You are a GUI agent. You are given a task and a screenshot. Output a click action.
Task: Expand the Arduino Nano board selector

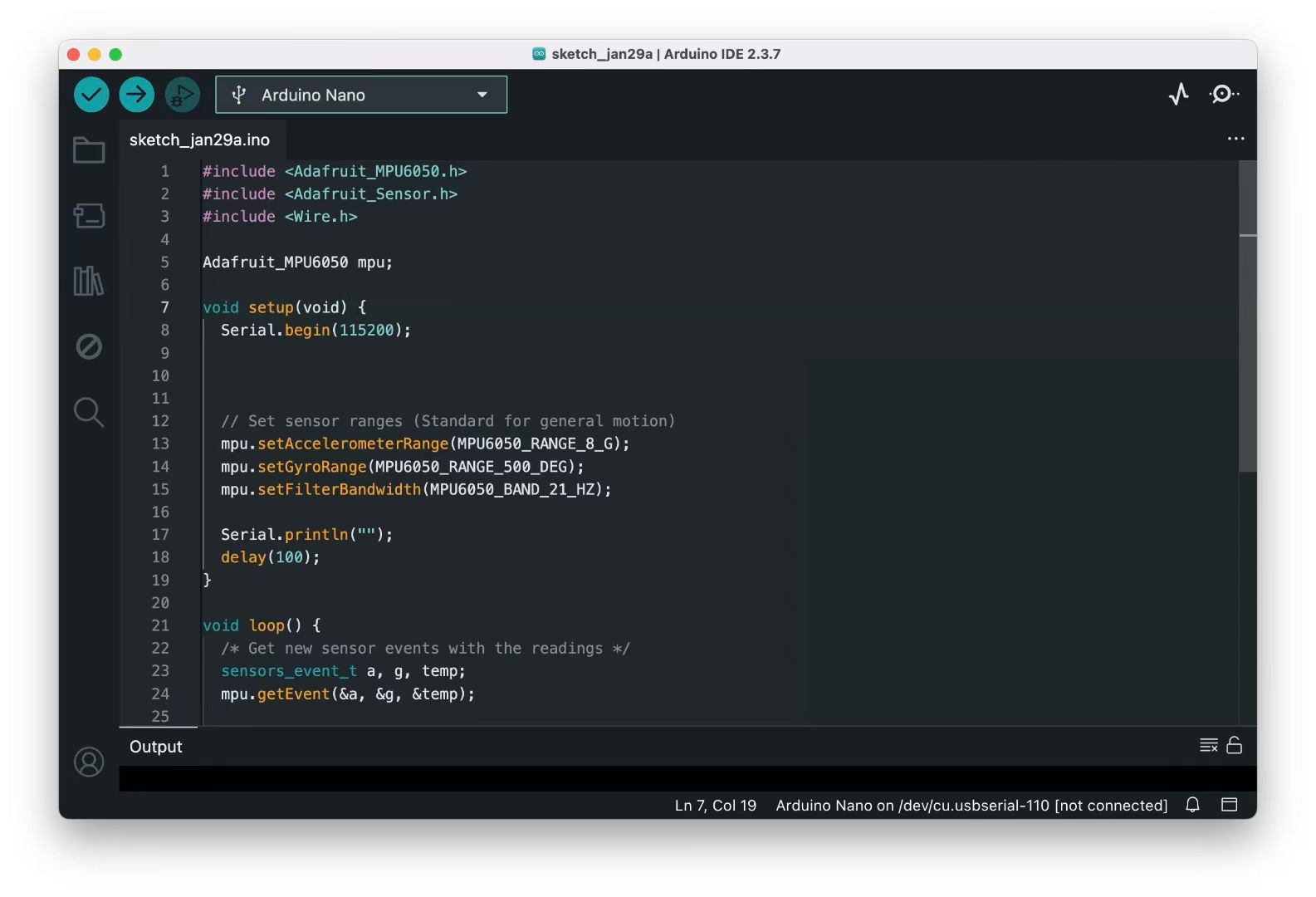361,95
